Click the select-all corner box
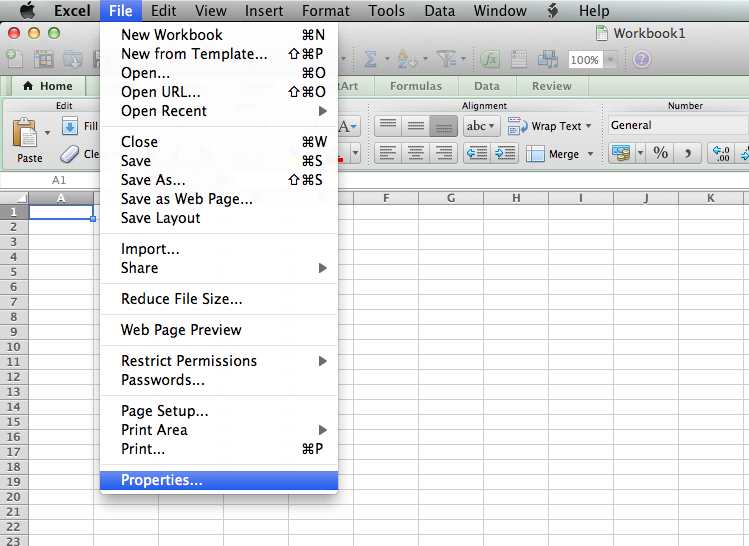 (14, 198)
